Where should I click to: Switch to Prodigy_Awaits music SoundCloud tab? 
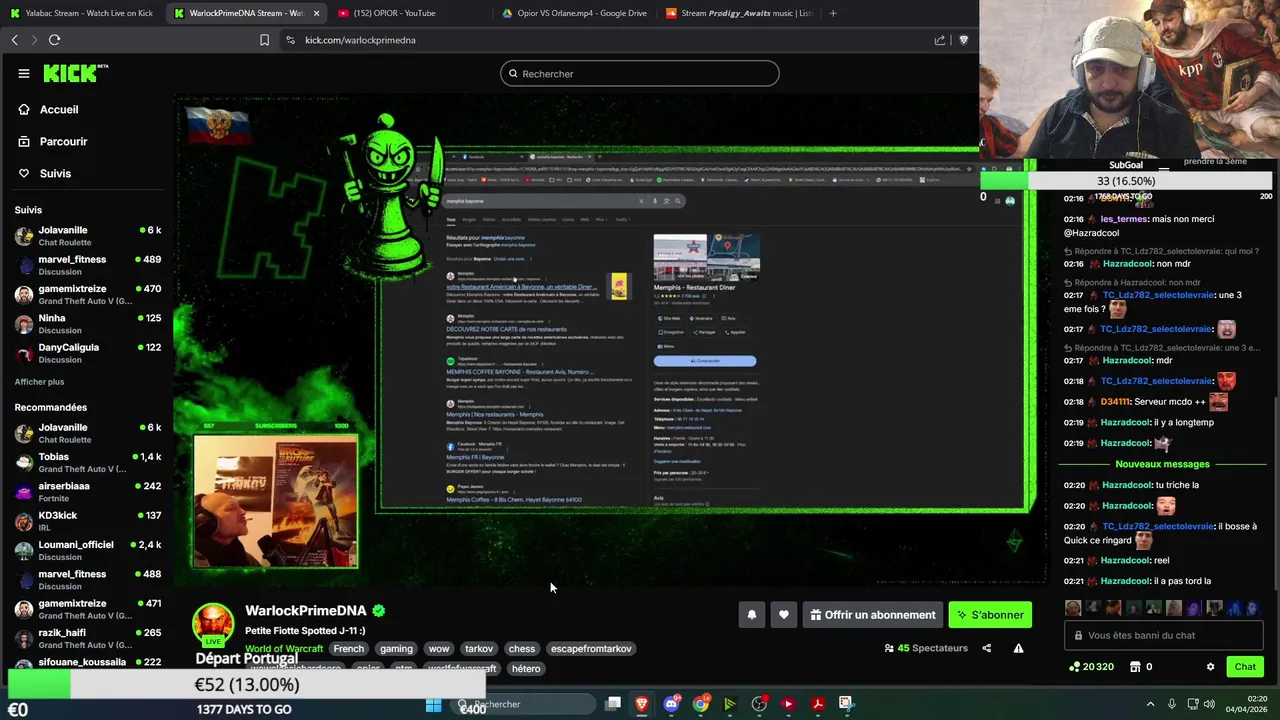click(x=739, y=13)
